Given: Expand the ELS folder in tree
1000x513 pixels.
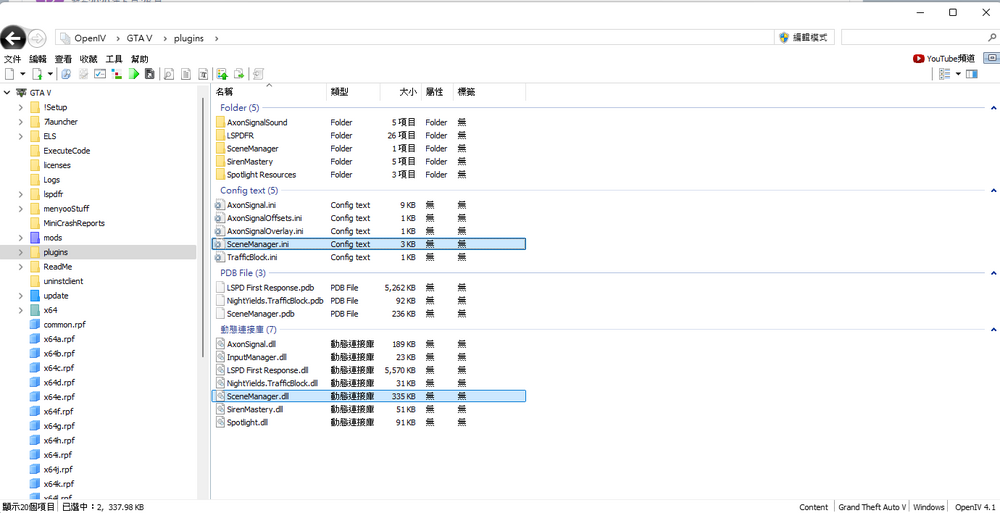Looking at the screenshot, I should point(21,136).
